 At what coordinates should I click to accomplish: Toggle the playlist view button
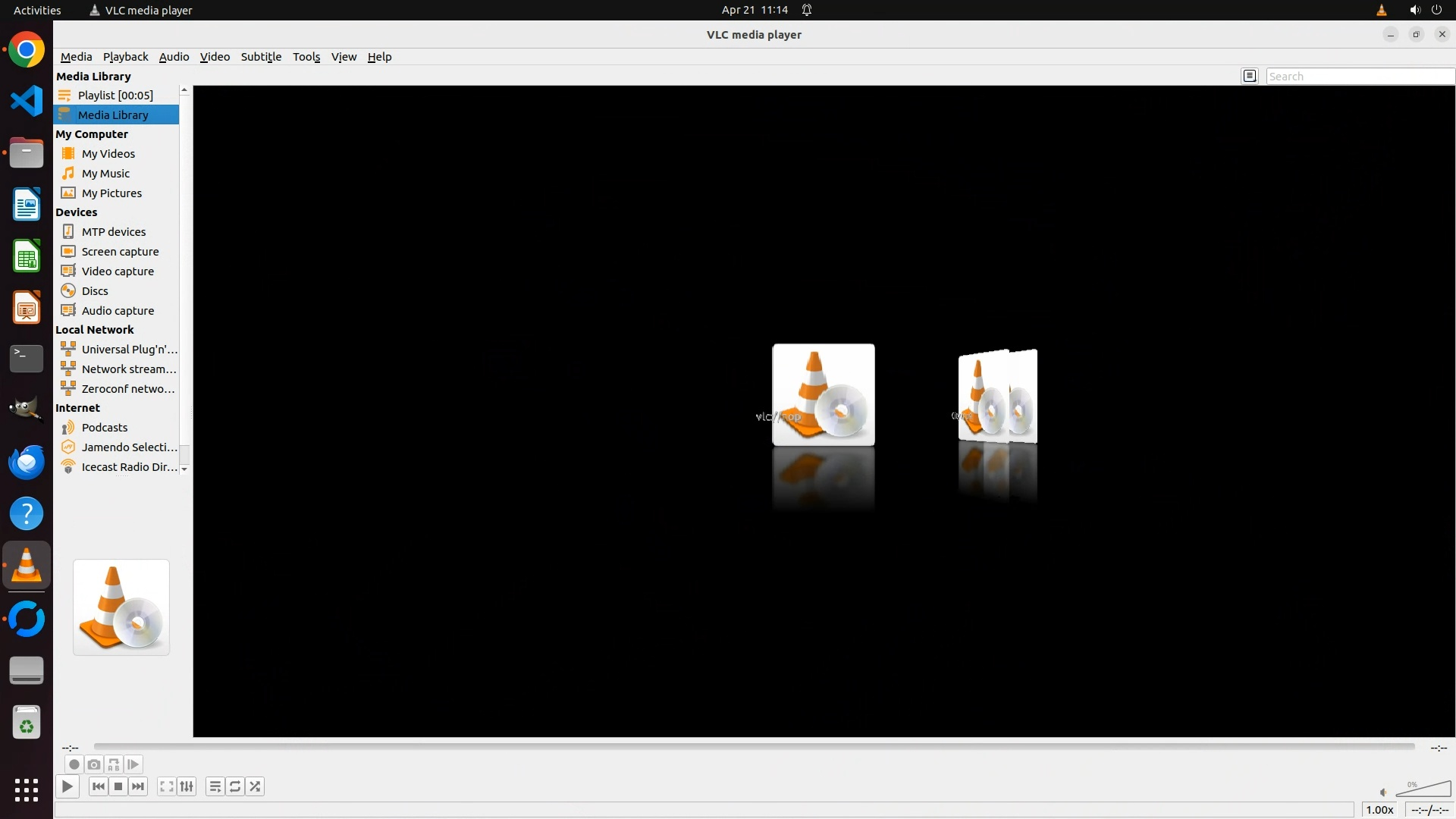click(x=215, y=786)
